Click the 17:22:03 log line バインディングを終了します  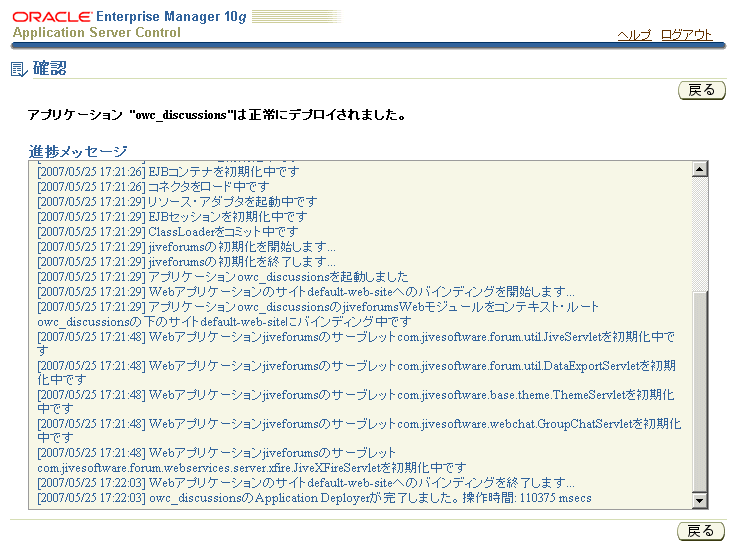(x=306, y=483)
